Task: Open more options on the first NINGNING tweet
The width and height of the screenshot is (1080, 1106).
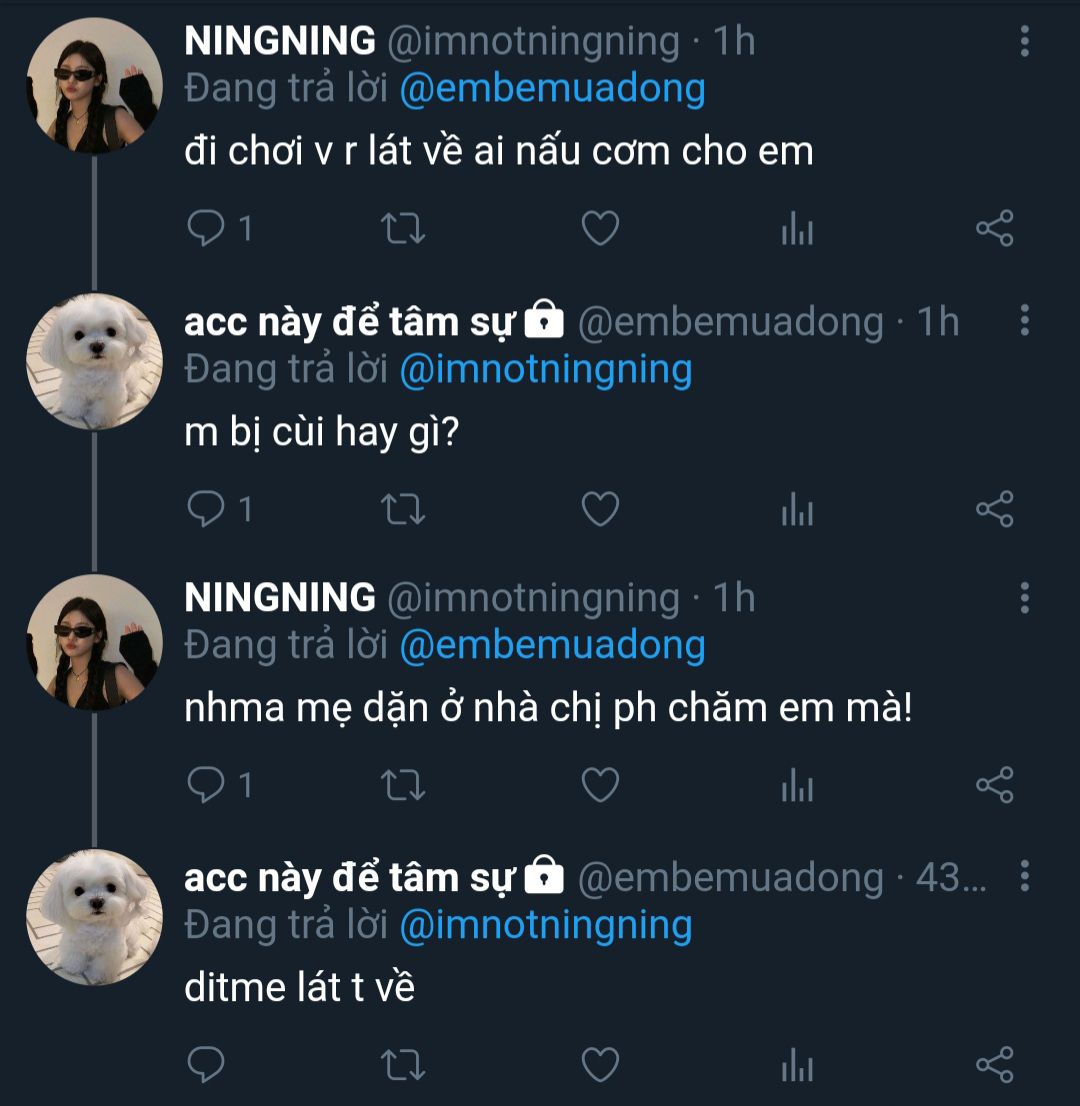Action: point(1024,41)
